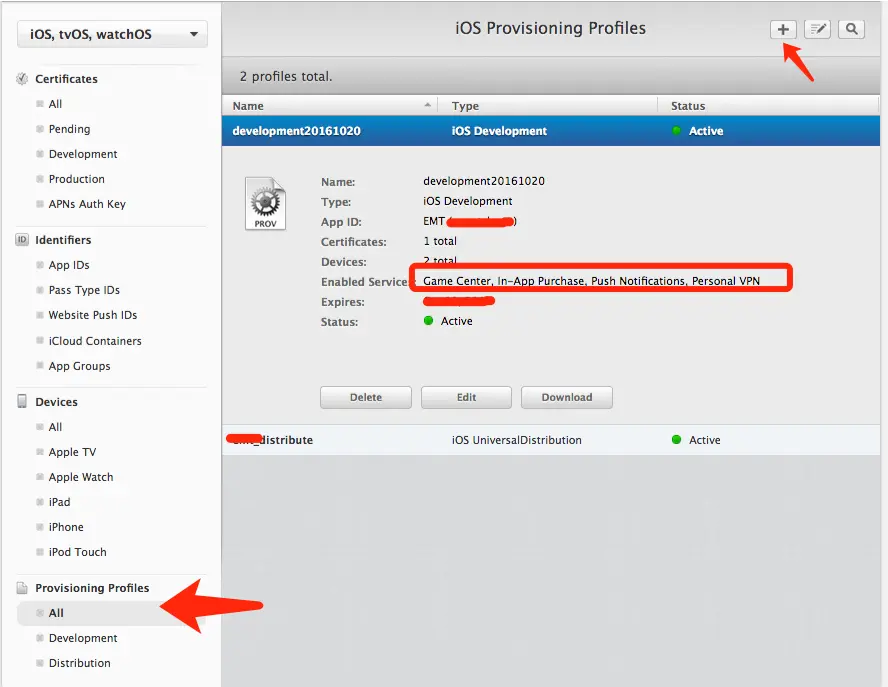Open App IDs
The width and height of the screenshot is (888, 687).
coord(69,265)
